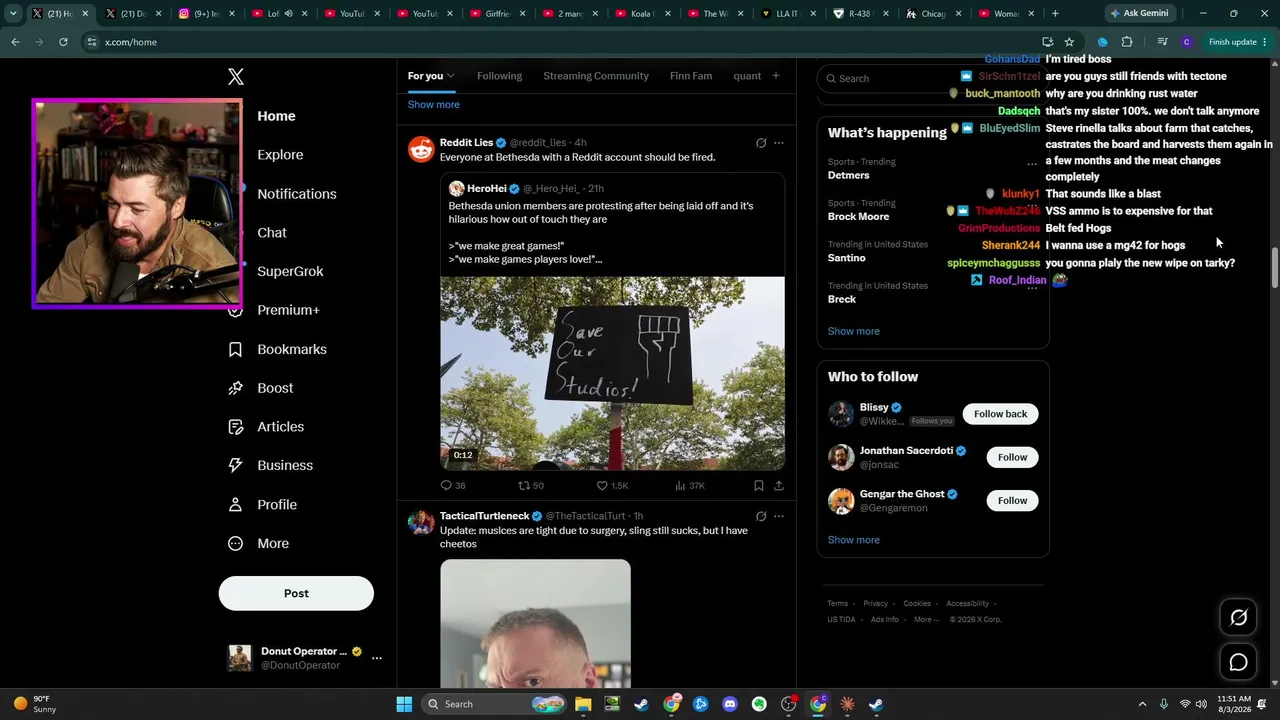Click Show more above Reddit Lies post
Screen dimensions: 1280x720
coord(434,104)
